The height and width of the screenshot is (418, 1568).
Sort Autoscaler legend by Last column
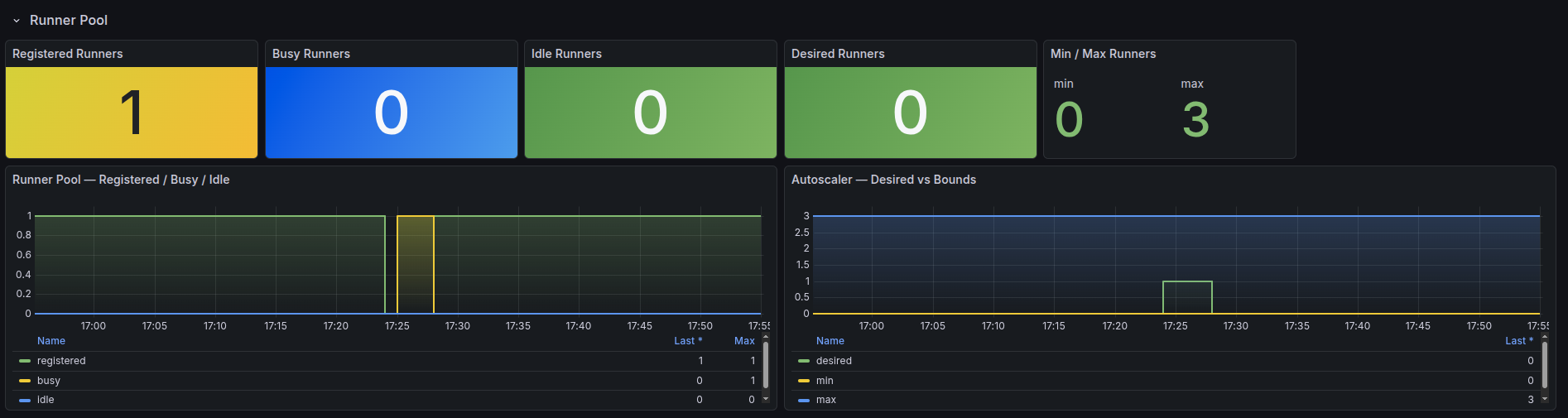(x=1518, y=341)
